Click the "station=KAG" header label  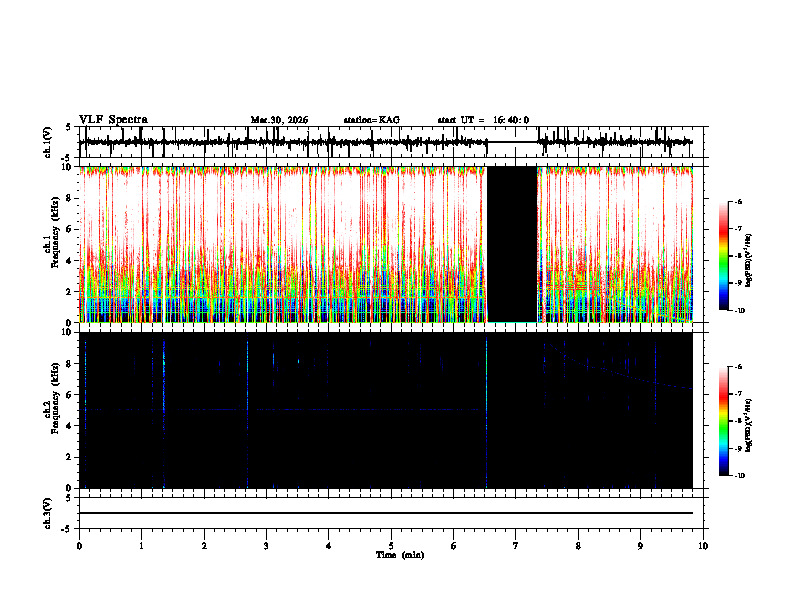[372, 120]
